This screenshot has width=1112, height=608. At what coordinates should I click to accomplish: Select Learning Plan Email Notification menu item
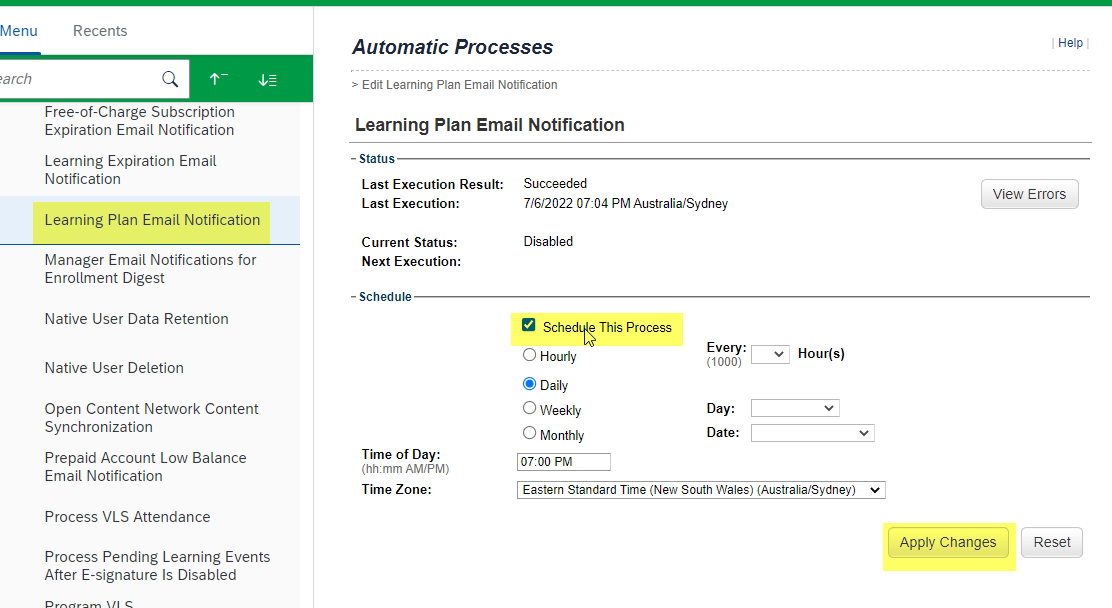(x=152, y=220)
